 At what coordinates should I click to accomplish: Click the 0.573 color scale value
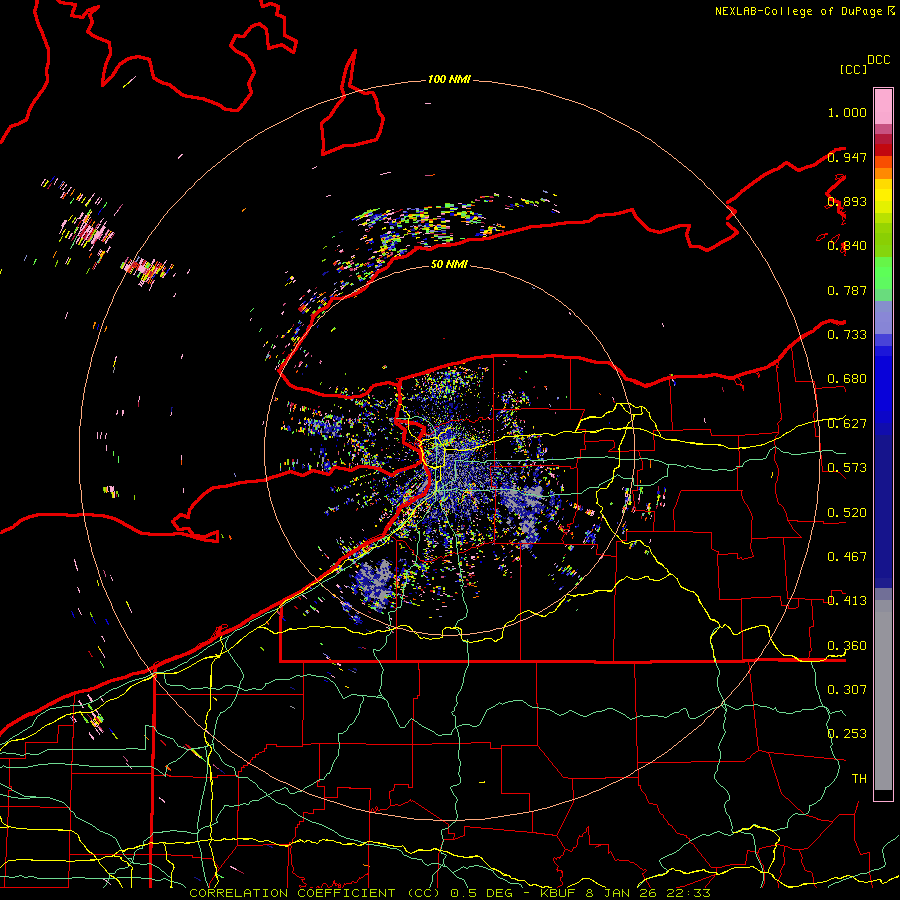pos(847,468)
